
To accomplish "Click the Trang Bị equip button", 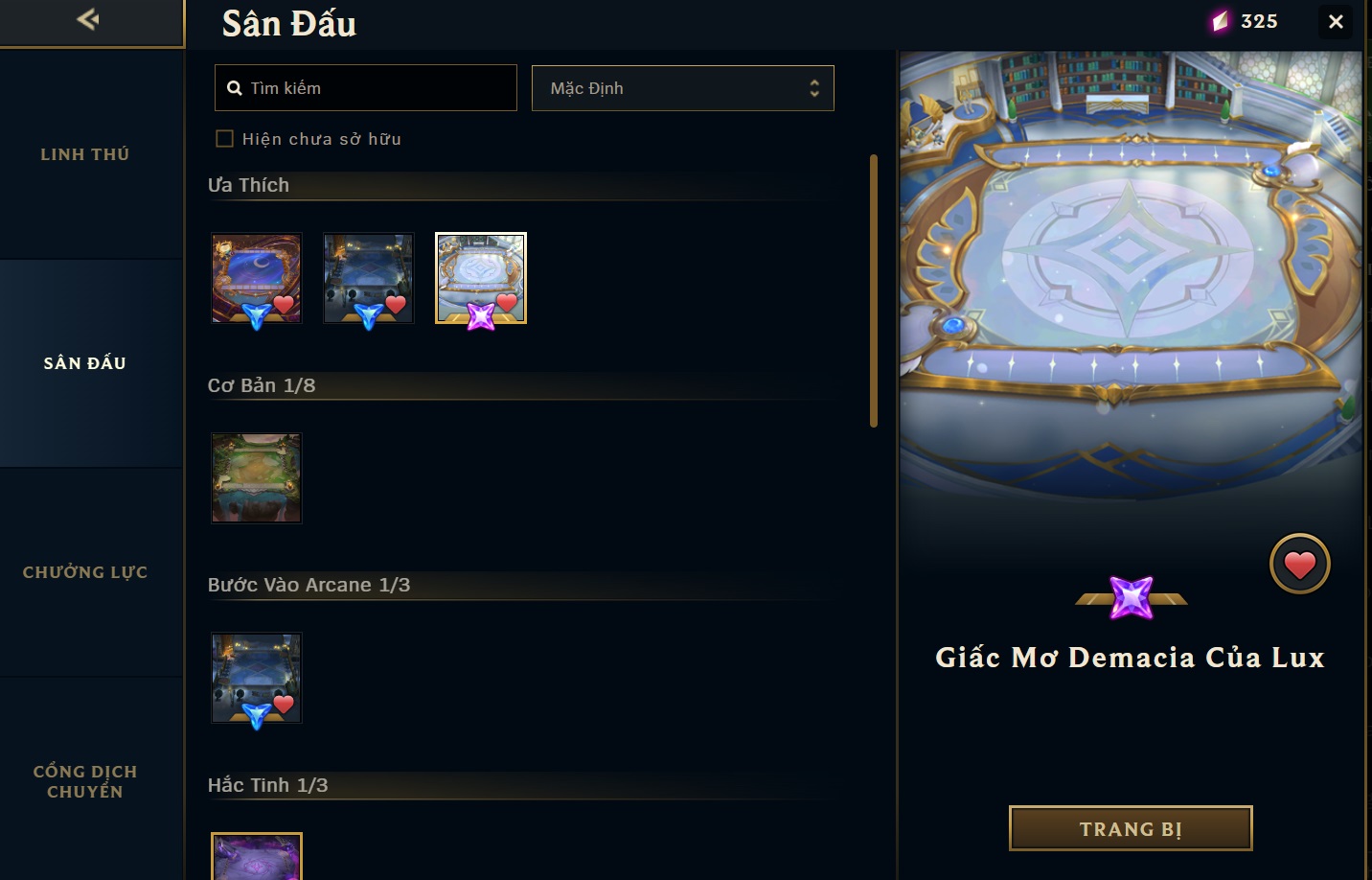I will 1131,828.
